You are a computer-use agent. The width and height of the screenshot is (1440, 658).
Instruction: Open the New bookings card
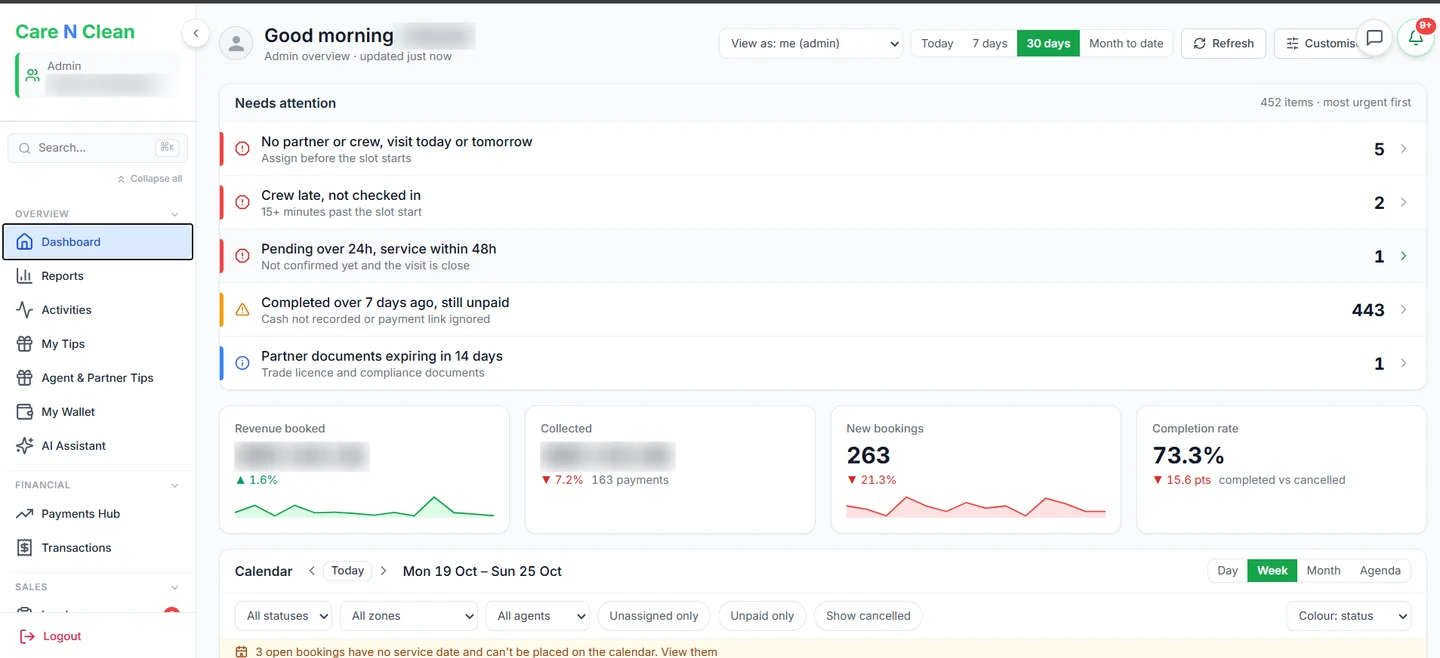pyautogui.click(x=976, y=469)
